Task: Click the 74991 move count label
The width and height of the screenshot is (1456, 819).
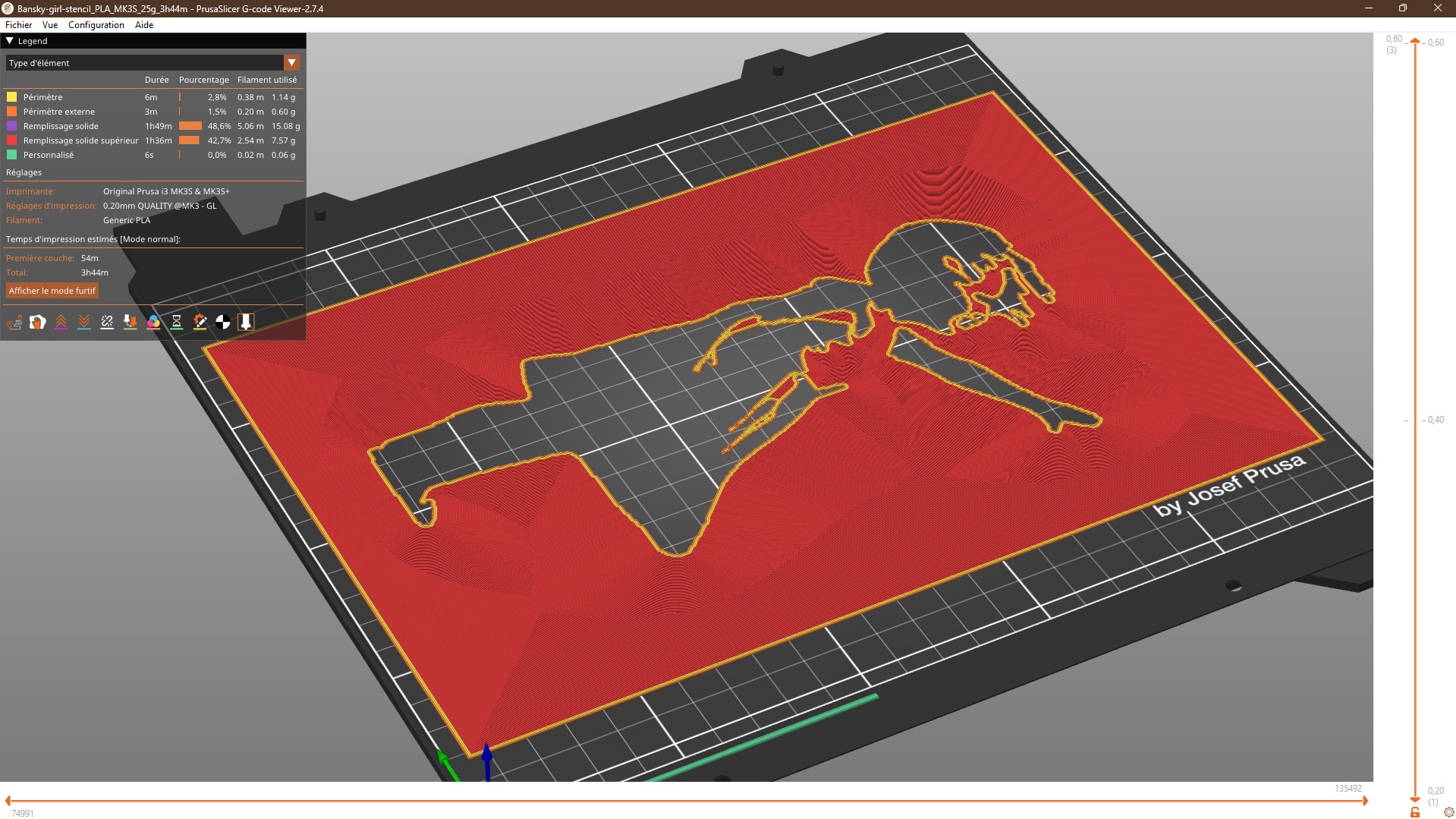Action: click(x=23, y=814)
